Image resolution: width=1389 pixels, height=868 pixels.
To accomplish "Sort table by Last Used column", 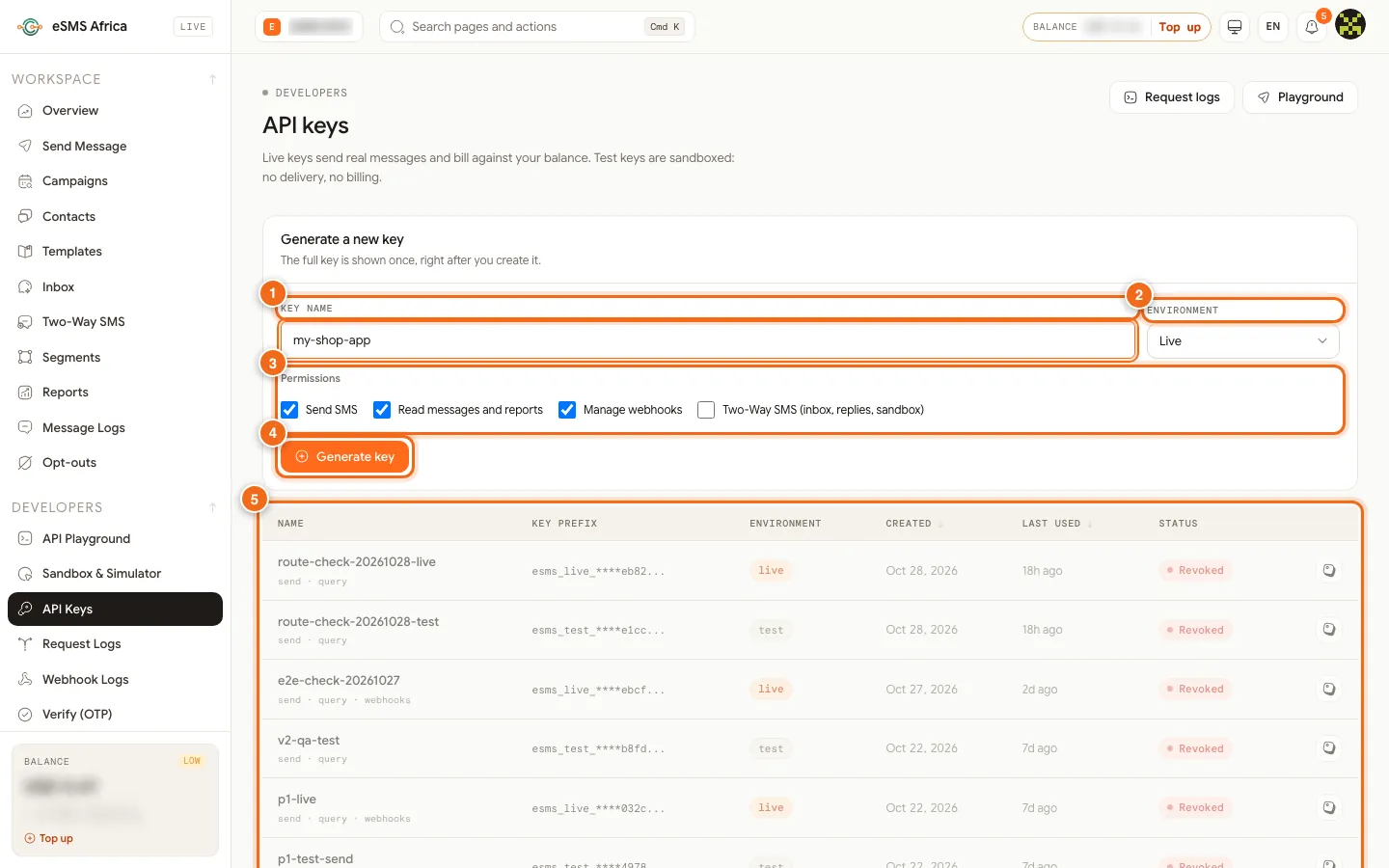I will coord(1057,524).
